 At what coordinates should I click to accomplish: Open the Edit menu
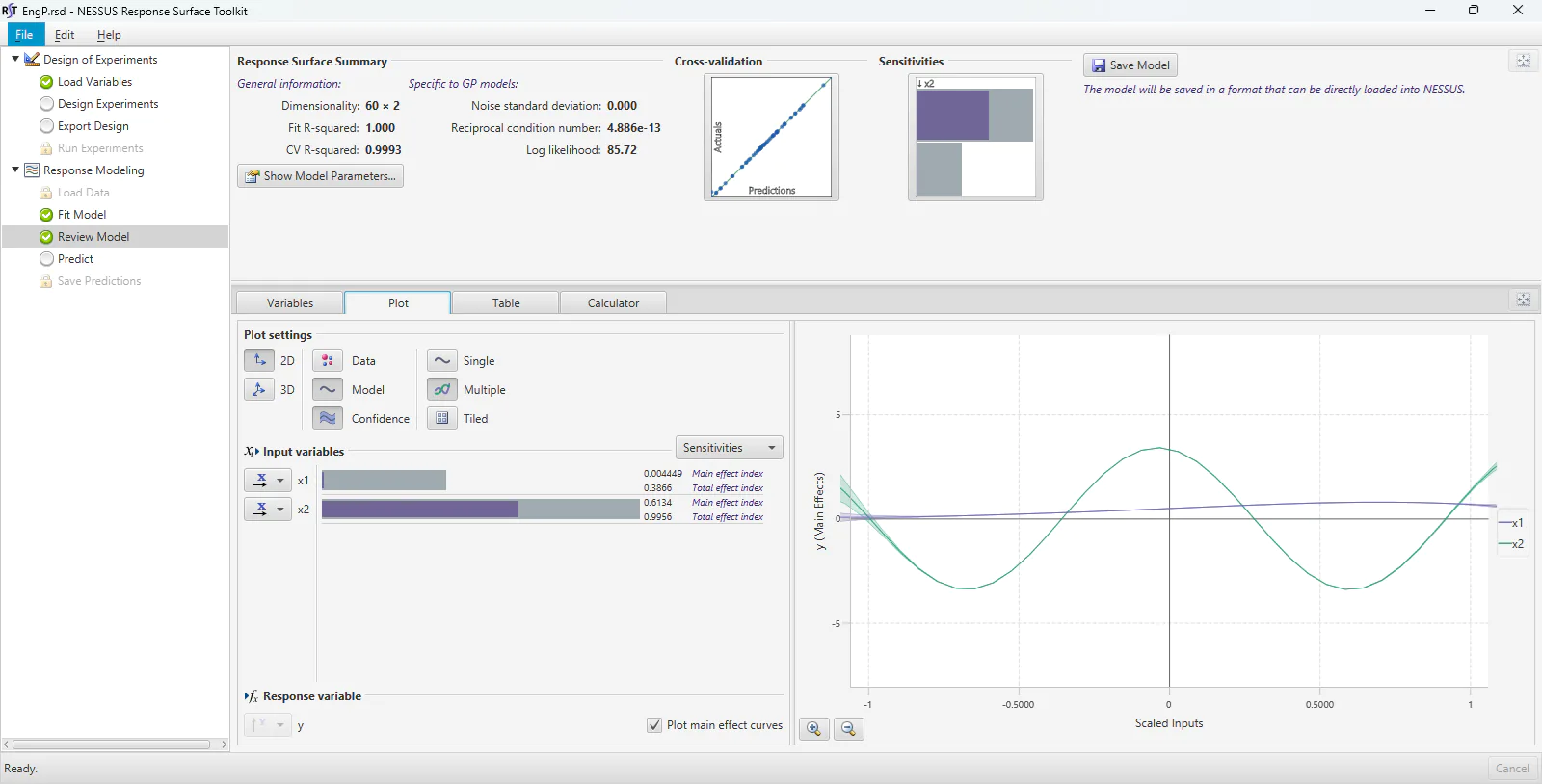tap(65, 35)
